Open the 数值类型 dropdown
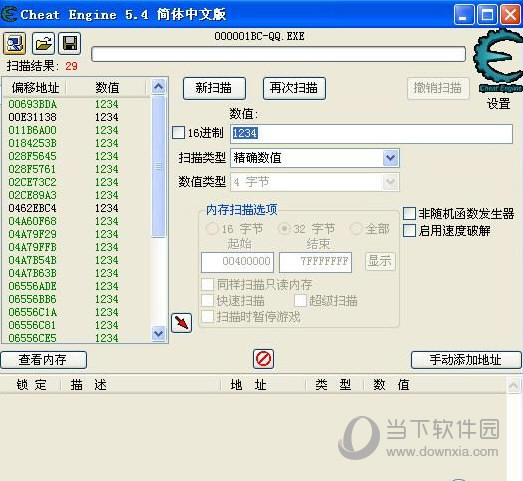The height and width of the screenshot is (481, 523). point(391,182)
